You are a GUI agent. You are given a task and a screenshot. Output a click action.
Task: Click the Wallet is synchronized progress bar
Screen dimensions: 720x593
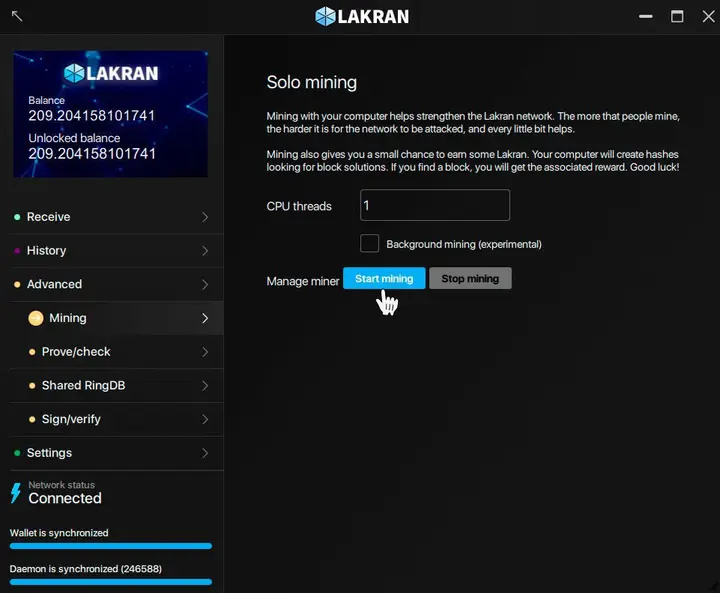pos(111,546)
